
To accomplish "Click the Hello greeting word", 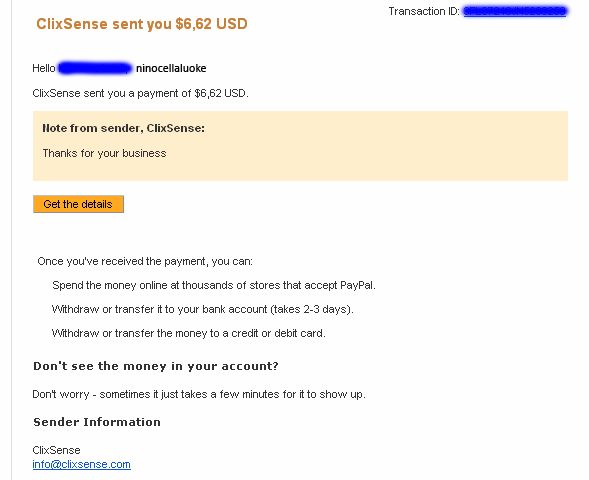I will [44, 68].
